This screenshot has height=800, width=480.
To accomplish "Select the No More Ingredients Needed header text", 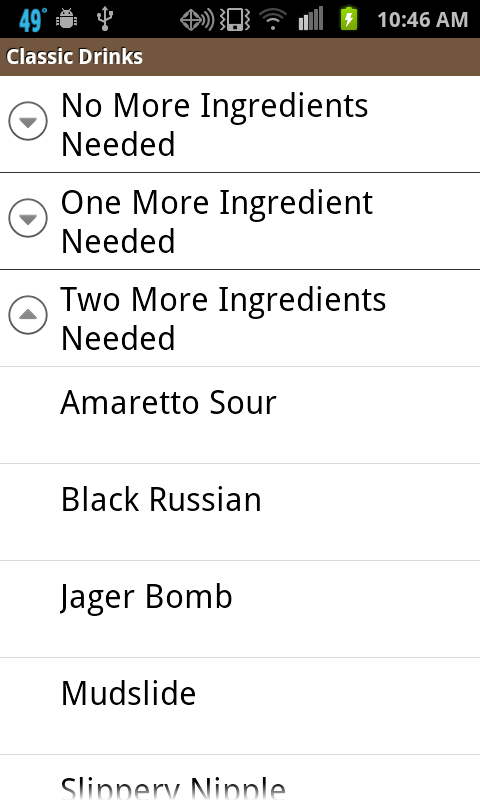I will click(x=214, y=124).
